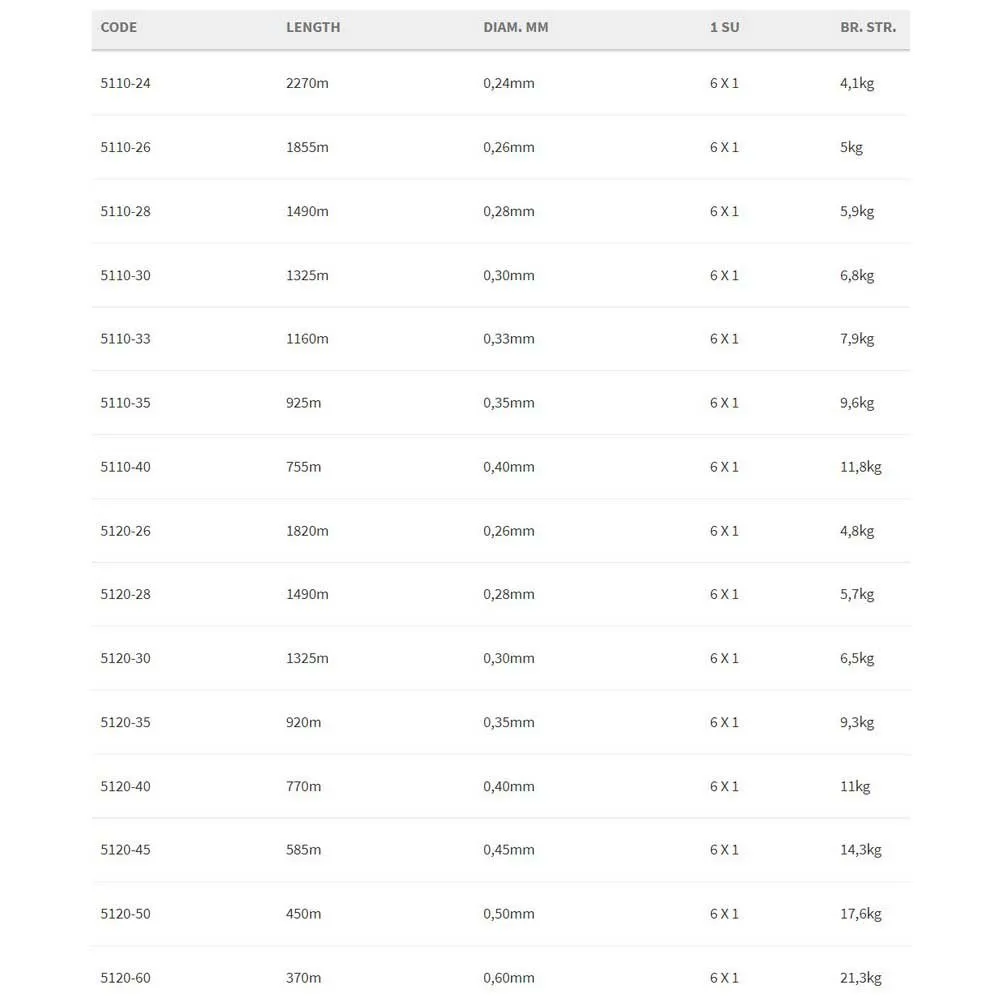1000x1000 pixels.
Task: Select the 450m length cell
Action: pos(304,914)
